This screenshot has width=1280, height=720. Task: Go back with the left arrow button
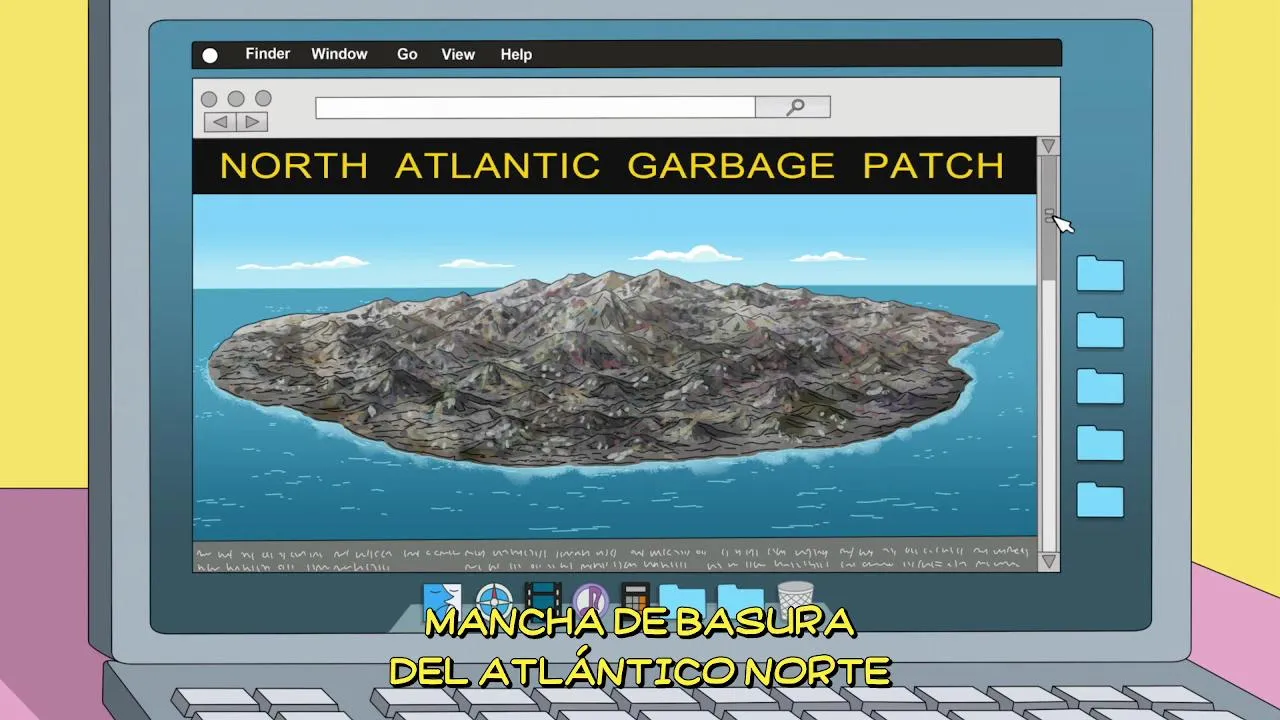coord(220,122)
